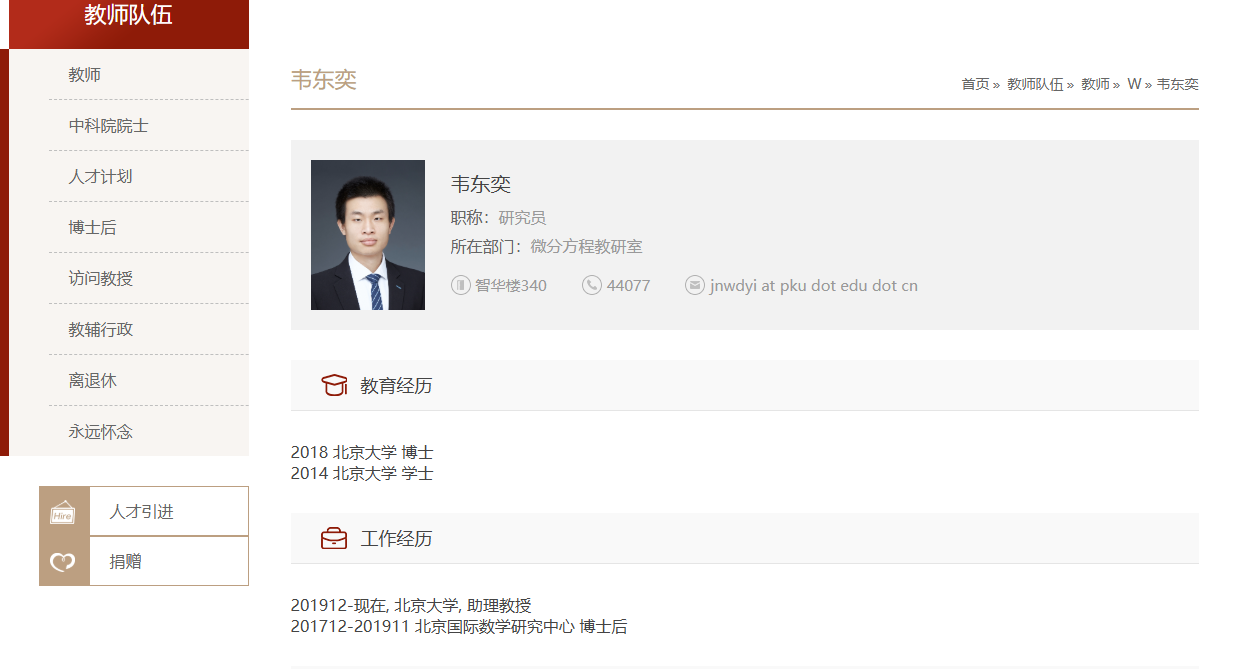Click the 首页 breadcrumb link
This screenshot has width=1238, height=669.
(975, 84)
